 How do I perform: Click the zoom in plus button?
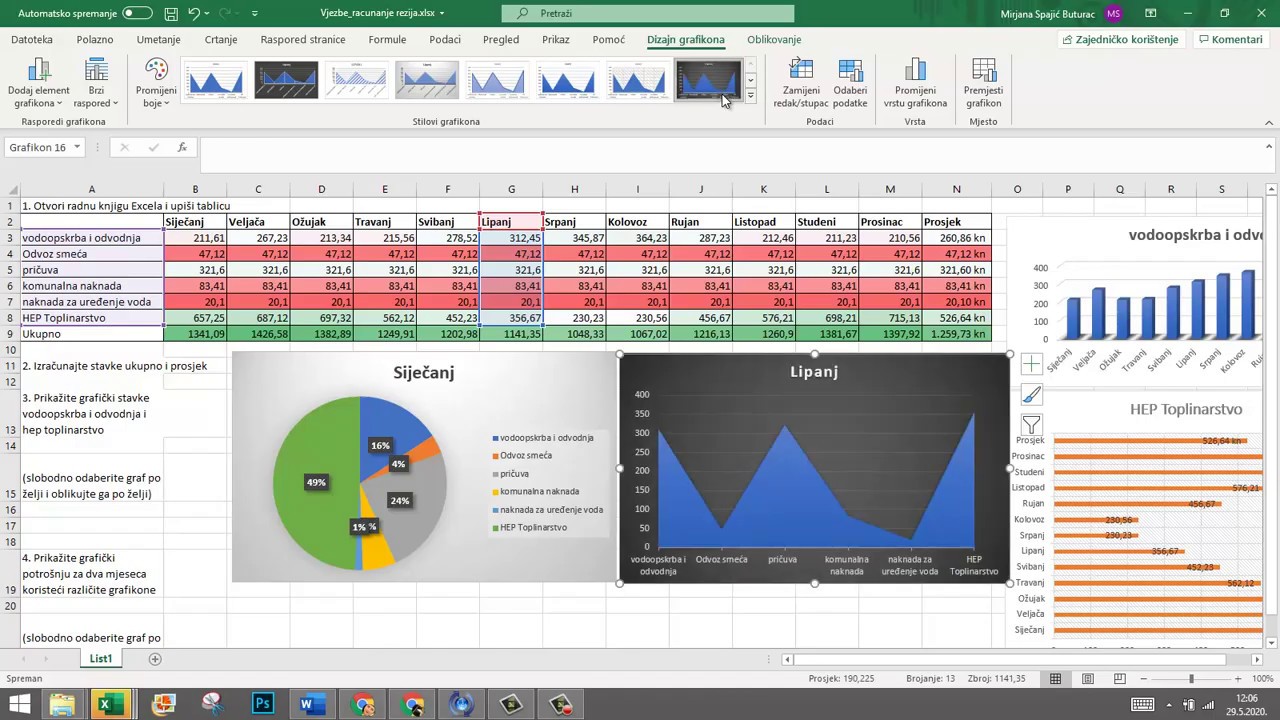pos(1237,679)
